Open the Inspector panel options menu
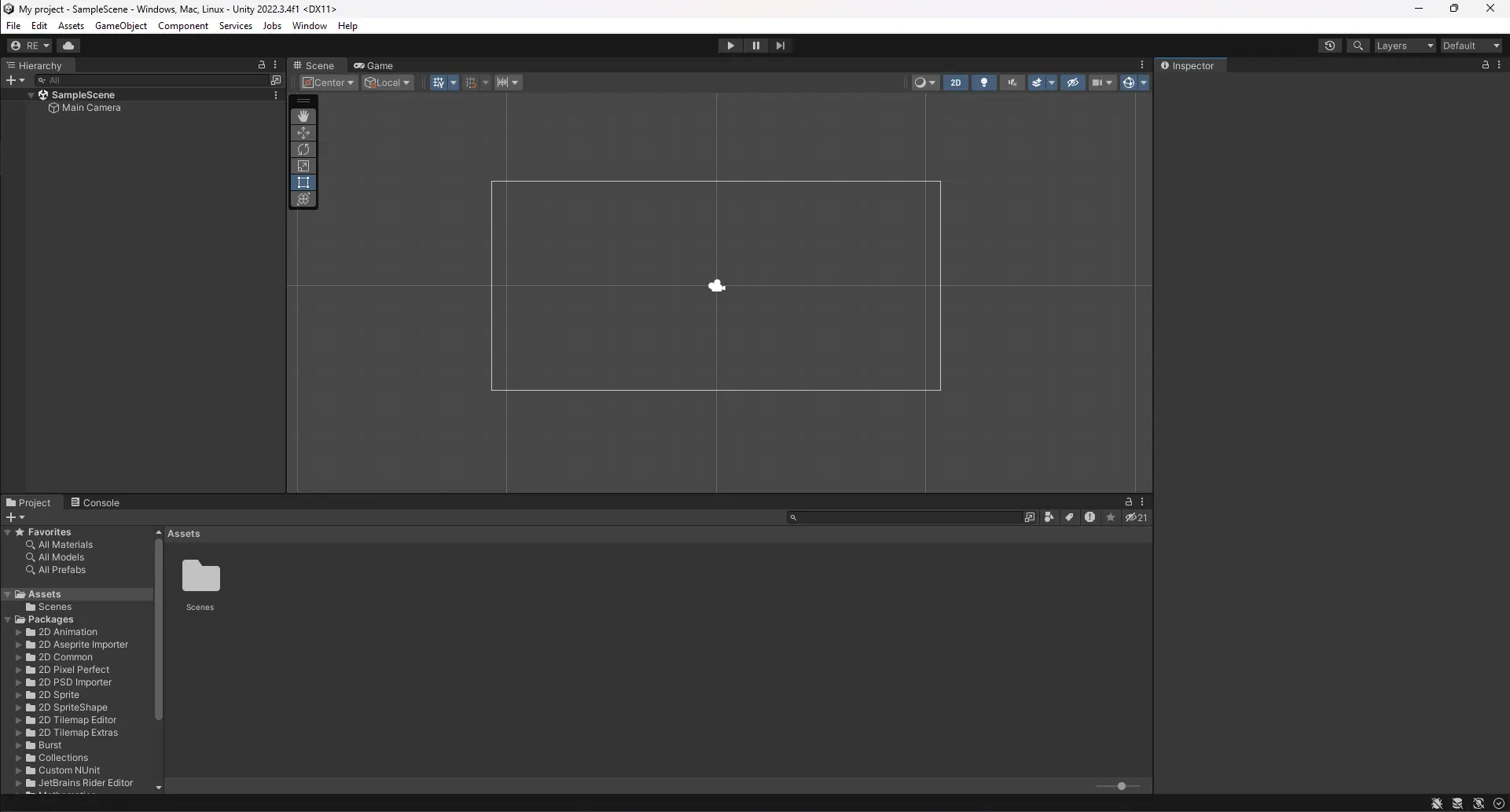This screenshot has height=812, width=1510. (x=1499, y=65)
